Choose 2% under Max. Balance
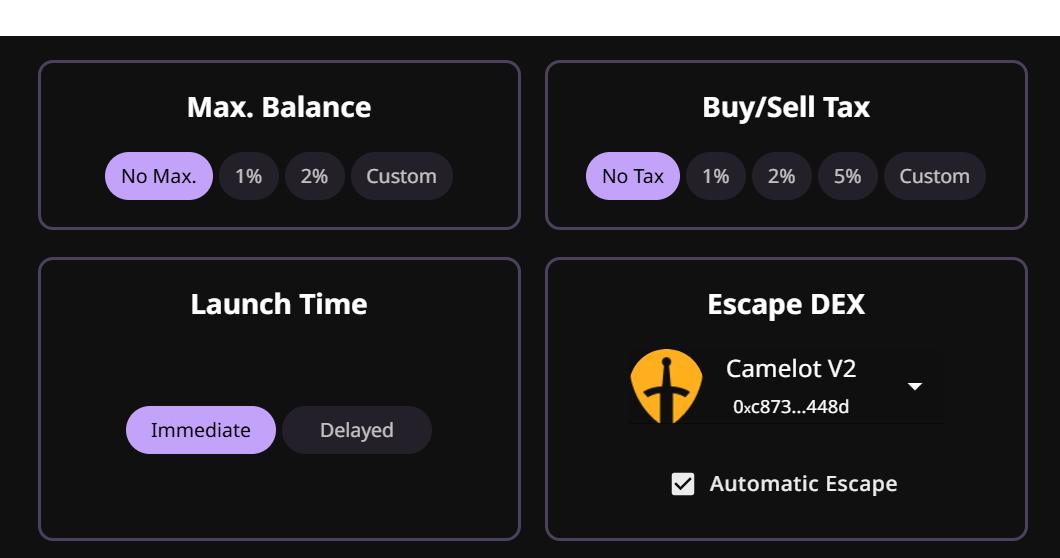This screenshot has width=1060, height=558. click(314, 176)
